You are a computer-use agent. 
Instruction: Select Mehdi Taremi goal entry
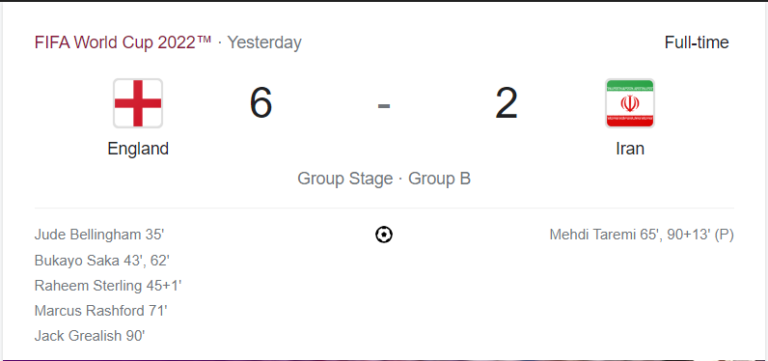click(x=642, y=235)
